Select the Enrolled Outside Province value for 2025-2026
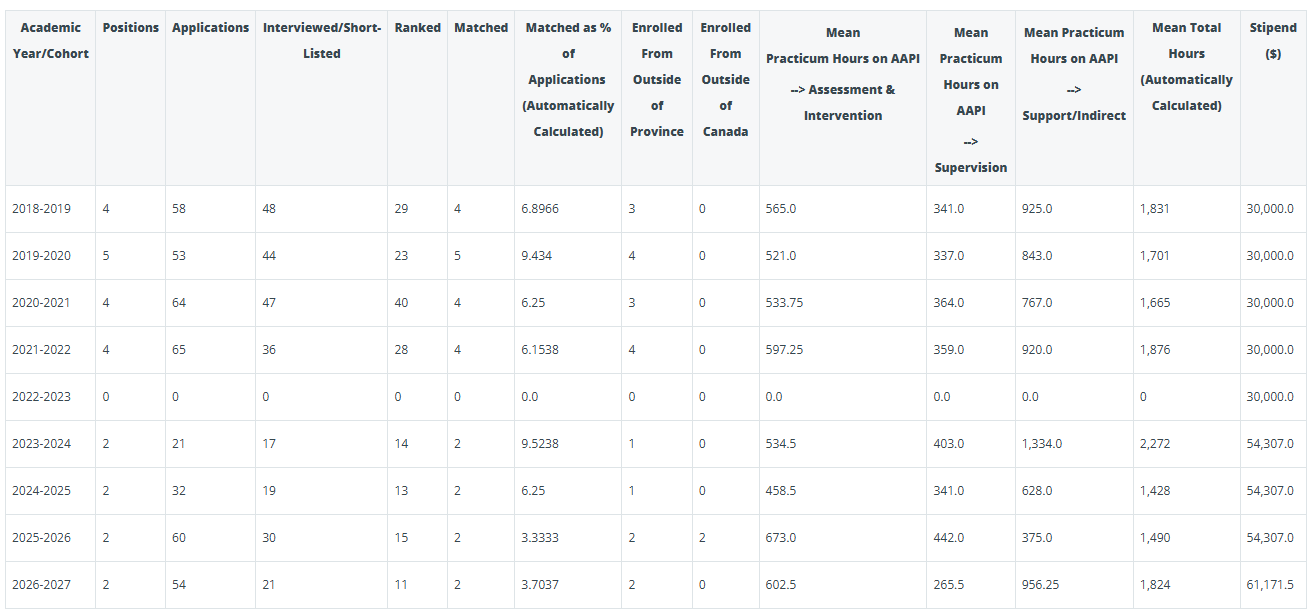The height and width of the screenshot is (616, 1313). 632,538
